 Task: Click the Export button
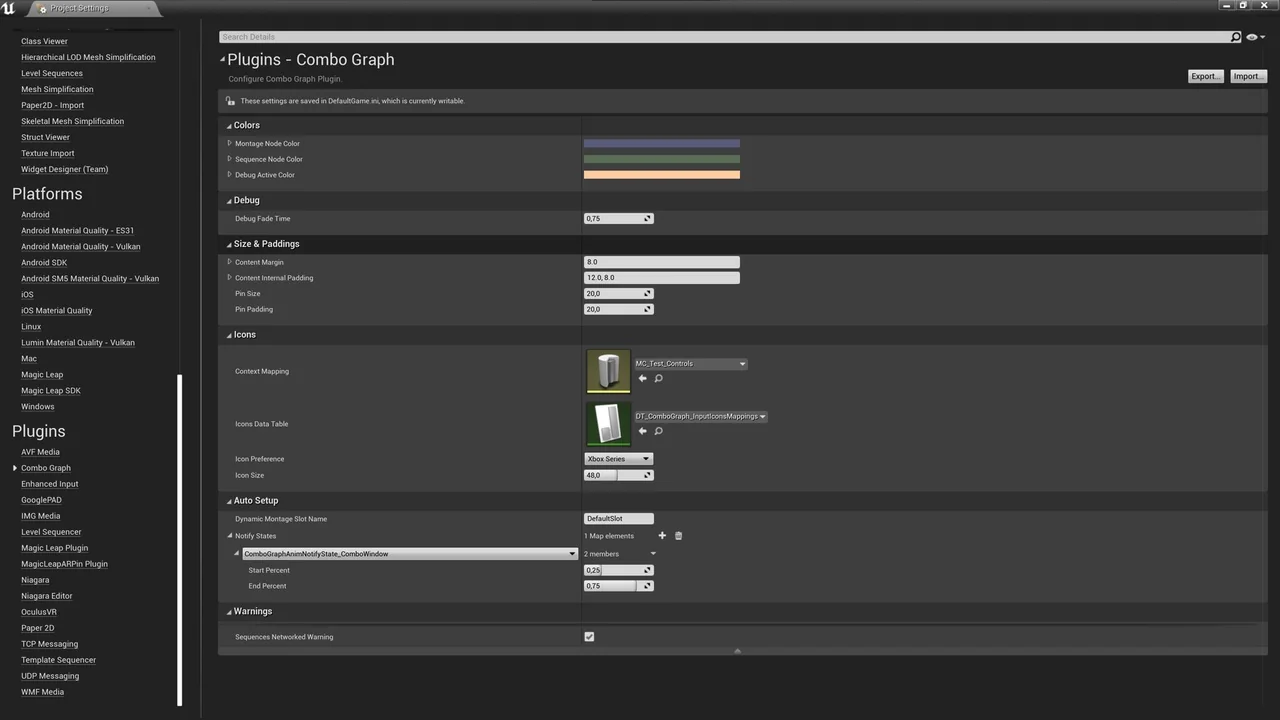tap(1204, 76)
